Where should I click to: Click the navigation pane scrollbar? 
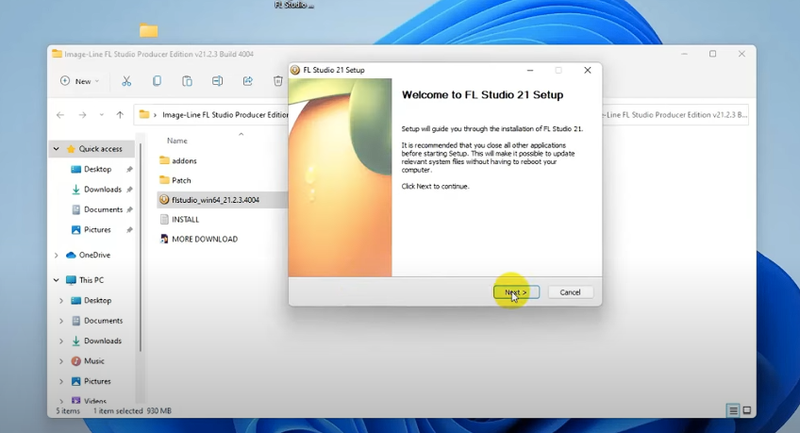pyautogui.click(x=140, y=247)
